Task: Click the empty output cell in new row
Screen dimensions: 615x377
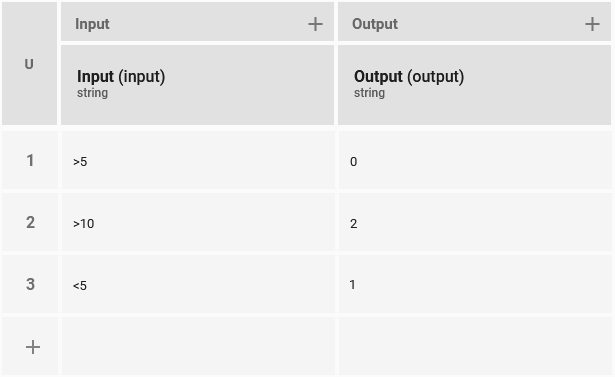Action: click(475, 346)
